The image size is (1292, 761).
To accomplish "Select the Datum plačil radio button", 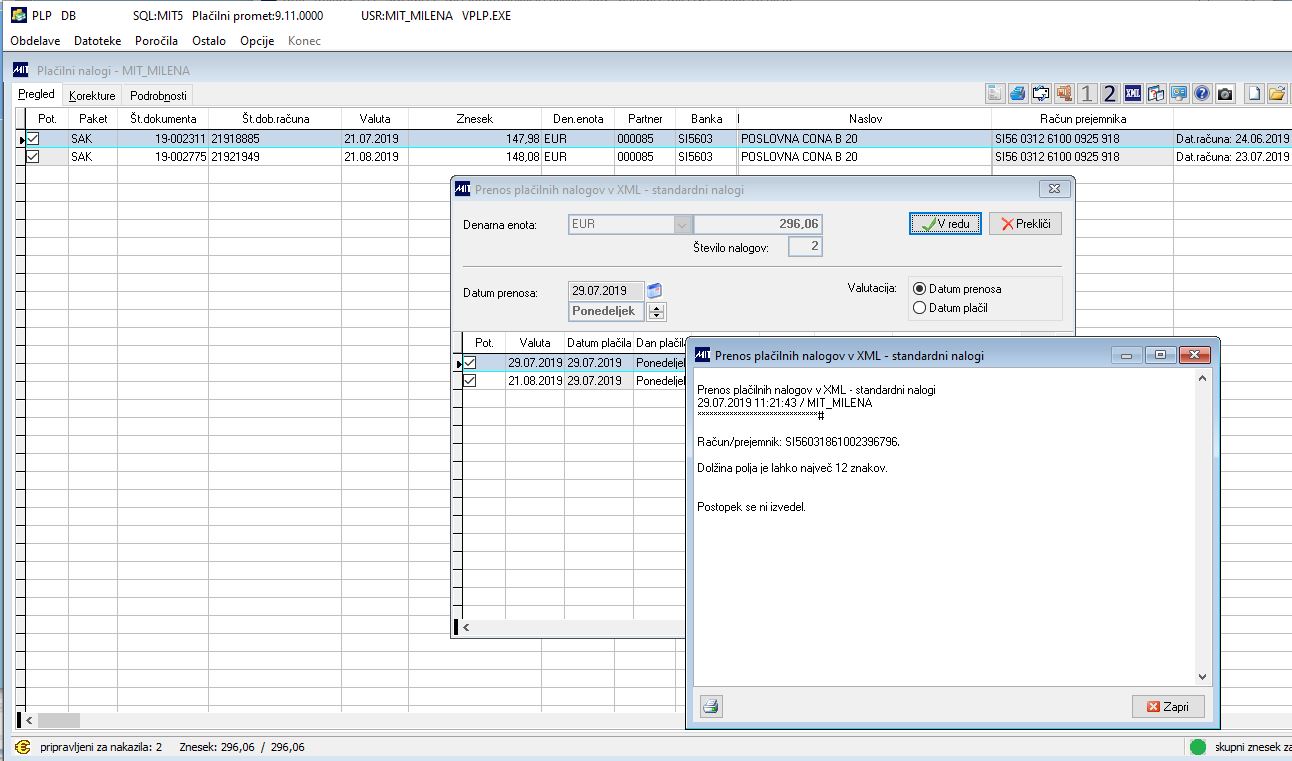I will coord(920,308).
